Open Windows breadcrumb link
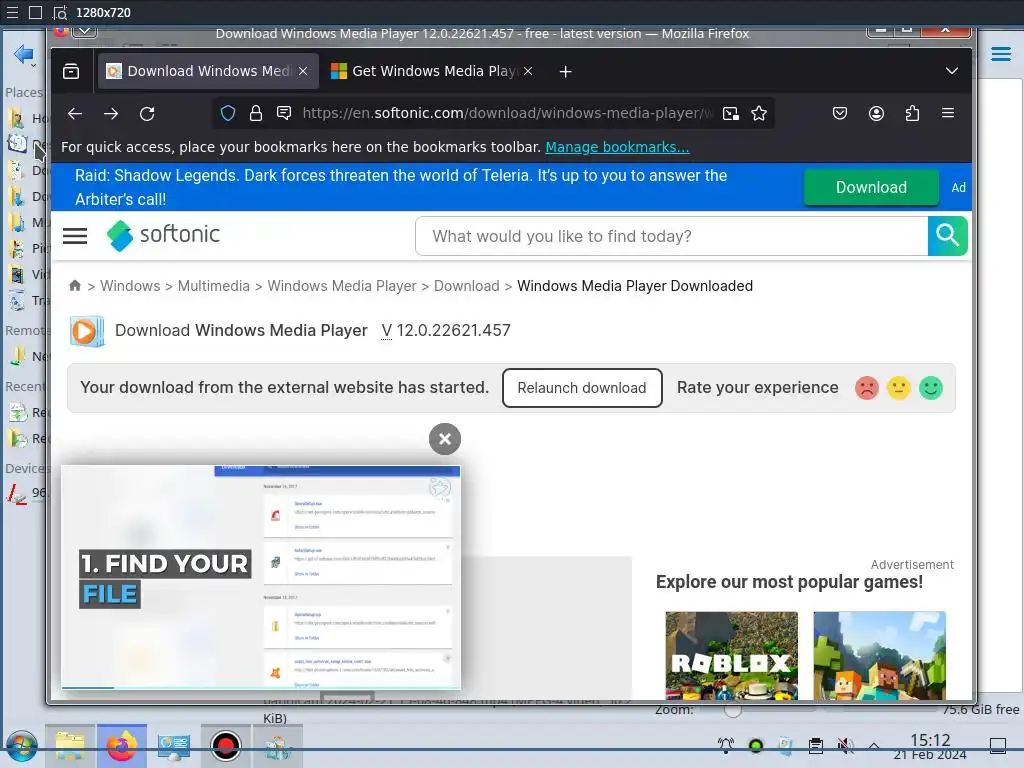The image size is (1024, 768). point(130,286)
